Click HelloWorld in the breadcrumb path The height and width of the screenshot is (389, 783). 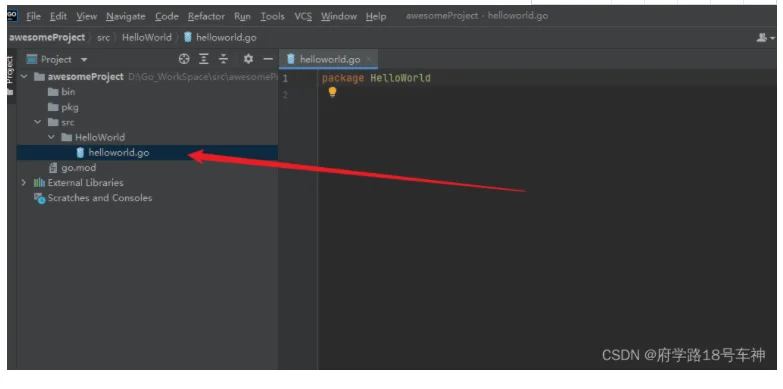[147, 37]
